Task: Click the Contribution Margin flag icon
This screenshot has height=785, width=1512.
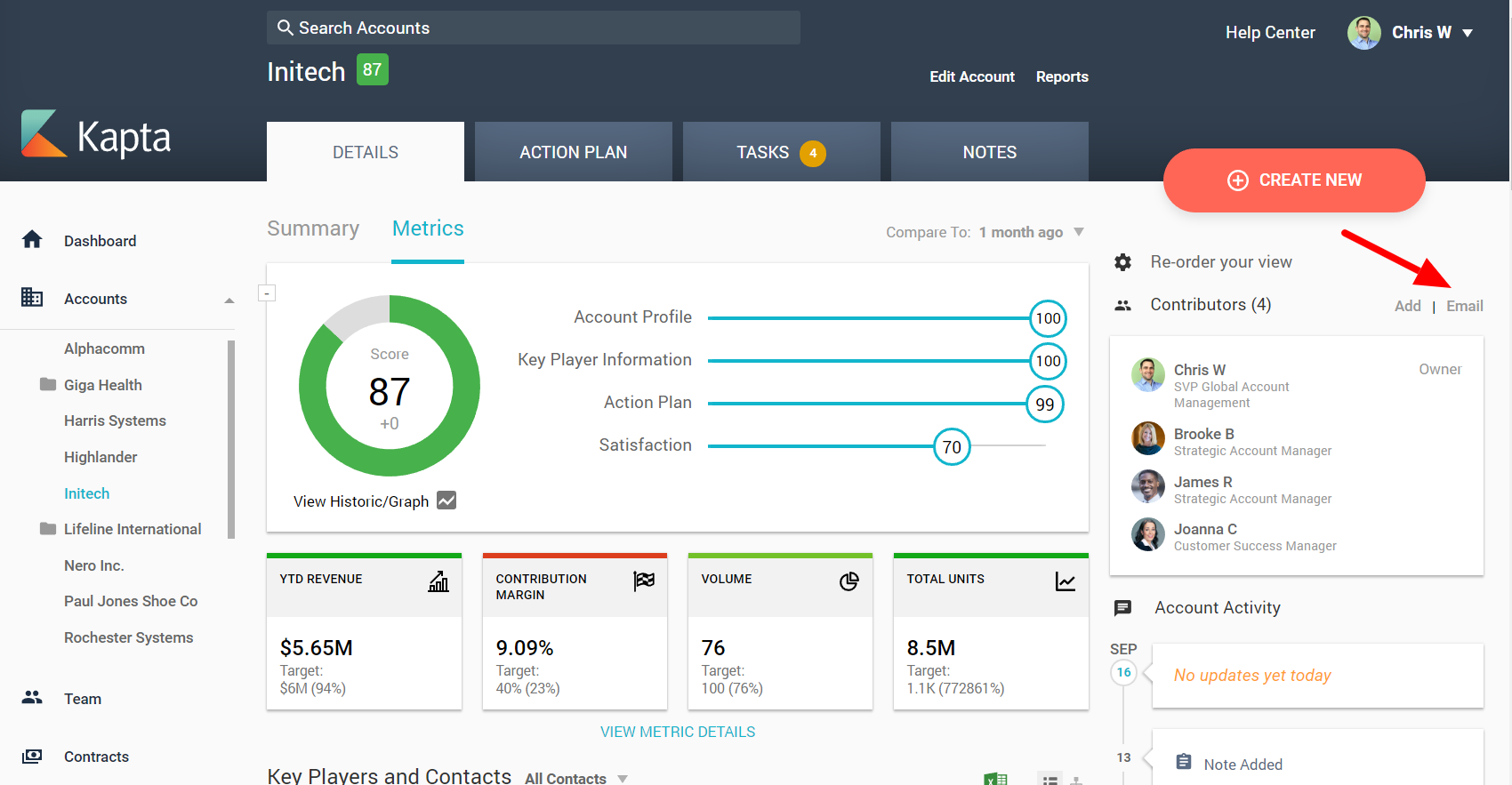Action: click(644, 581)
